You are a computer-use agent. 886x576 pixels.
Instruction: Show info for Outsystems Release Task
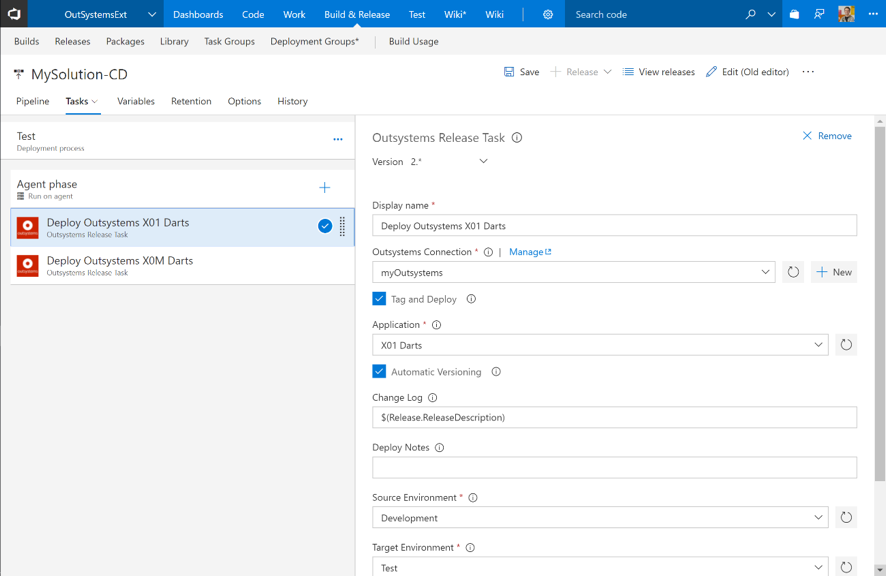tap(516, 138)
